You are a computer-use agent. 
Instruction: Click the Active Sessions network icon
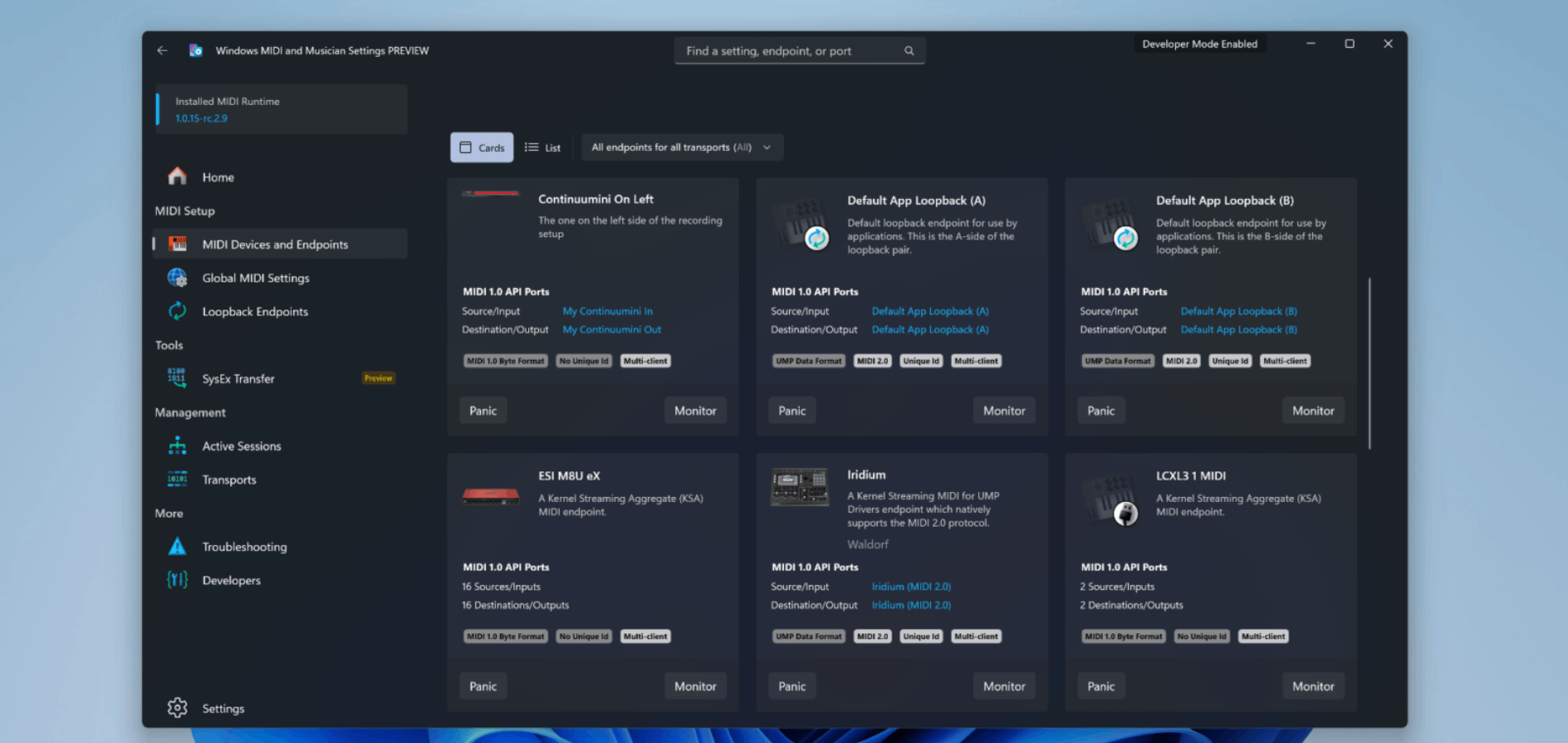point(177,445)
